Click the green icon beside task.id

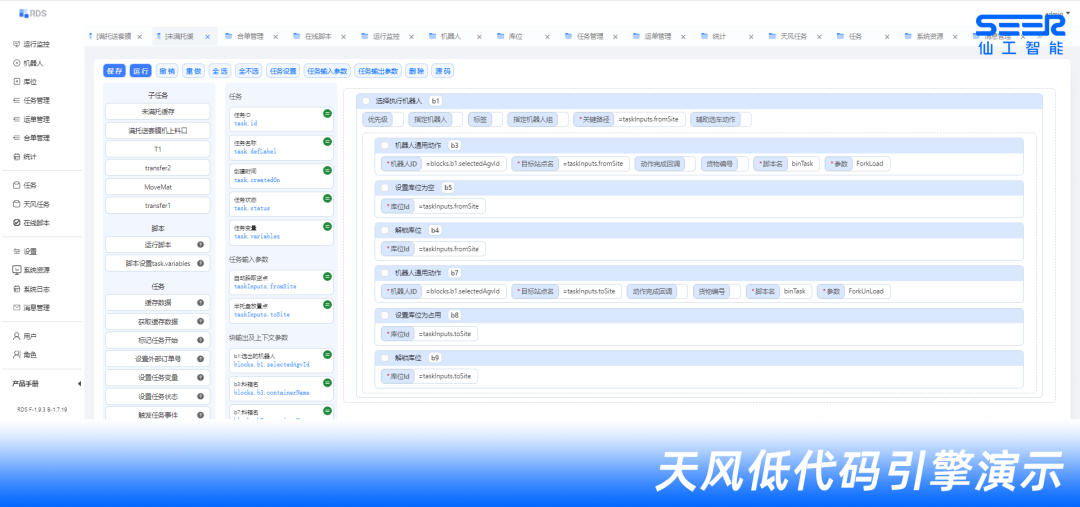click(327, 114)
